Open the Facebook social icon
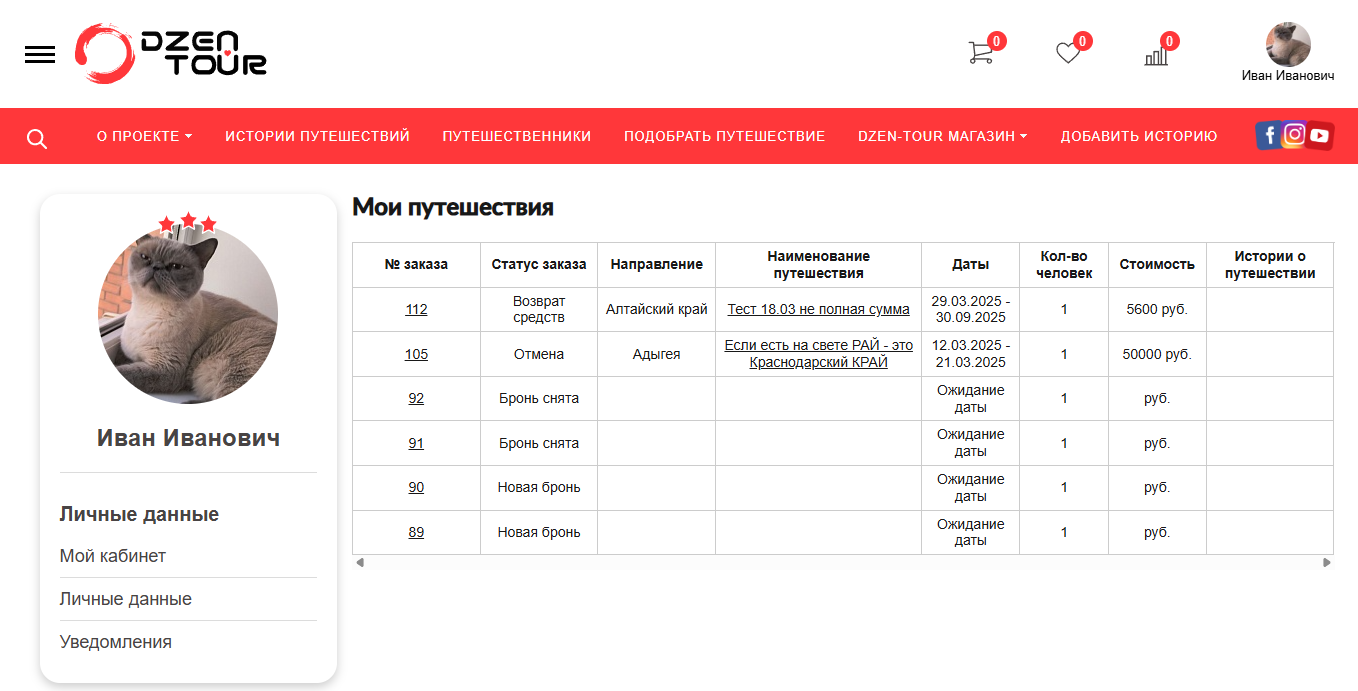Image resolution: width=1358 pixels, height=691 pixels. [x=1268, y=136]
